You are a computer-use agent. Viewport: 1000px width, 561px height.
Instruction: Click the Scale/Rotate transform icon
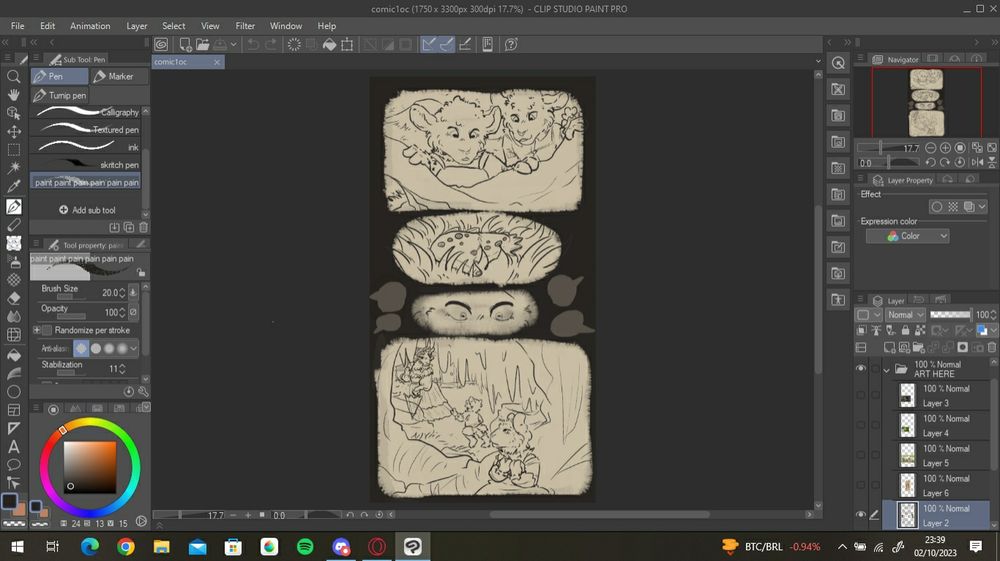(347, 44)
